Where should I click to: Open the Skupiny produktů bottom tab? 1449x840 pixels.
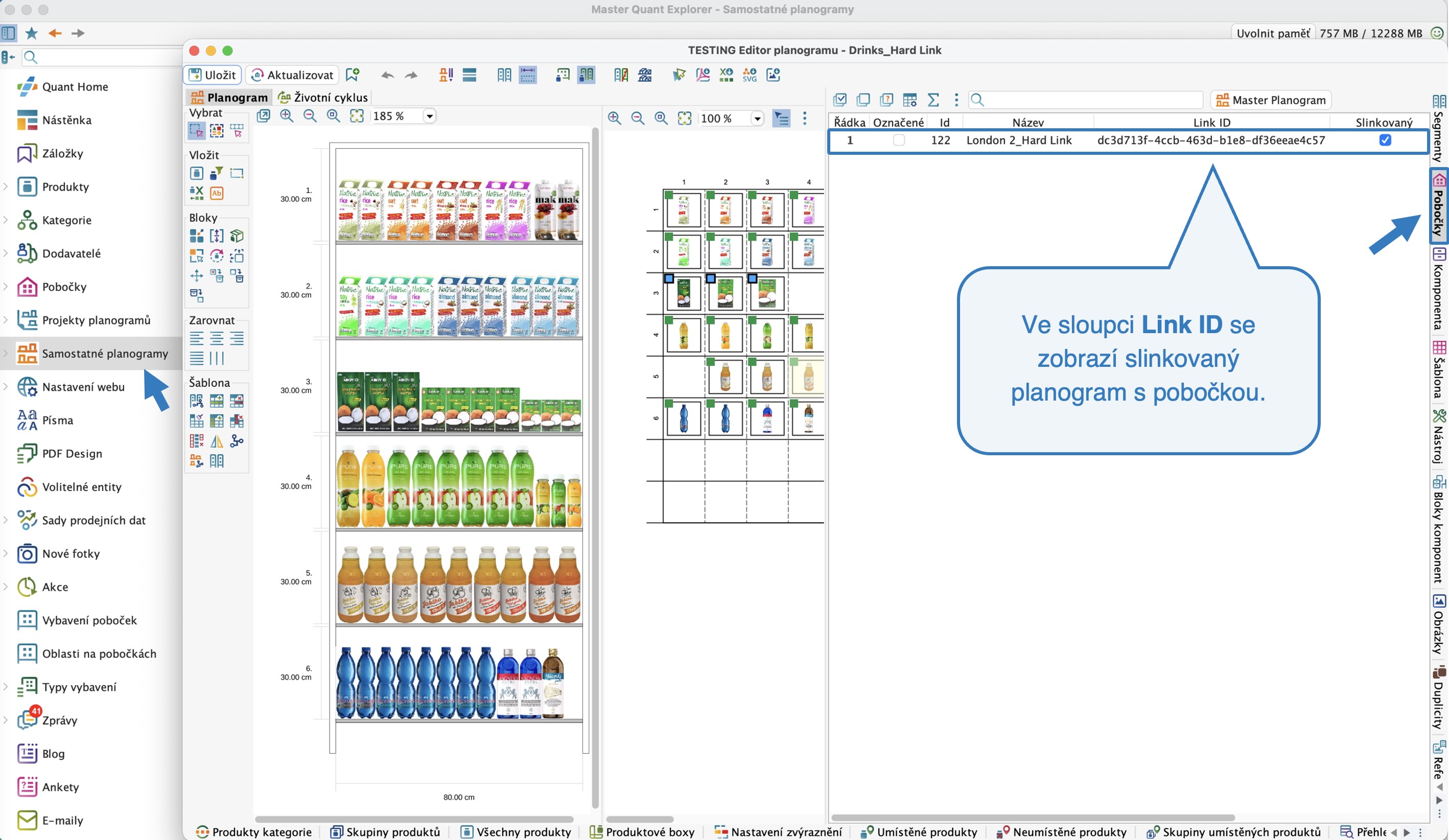point(386,832)
